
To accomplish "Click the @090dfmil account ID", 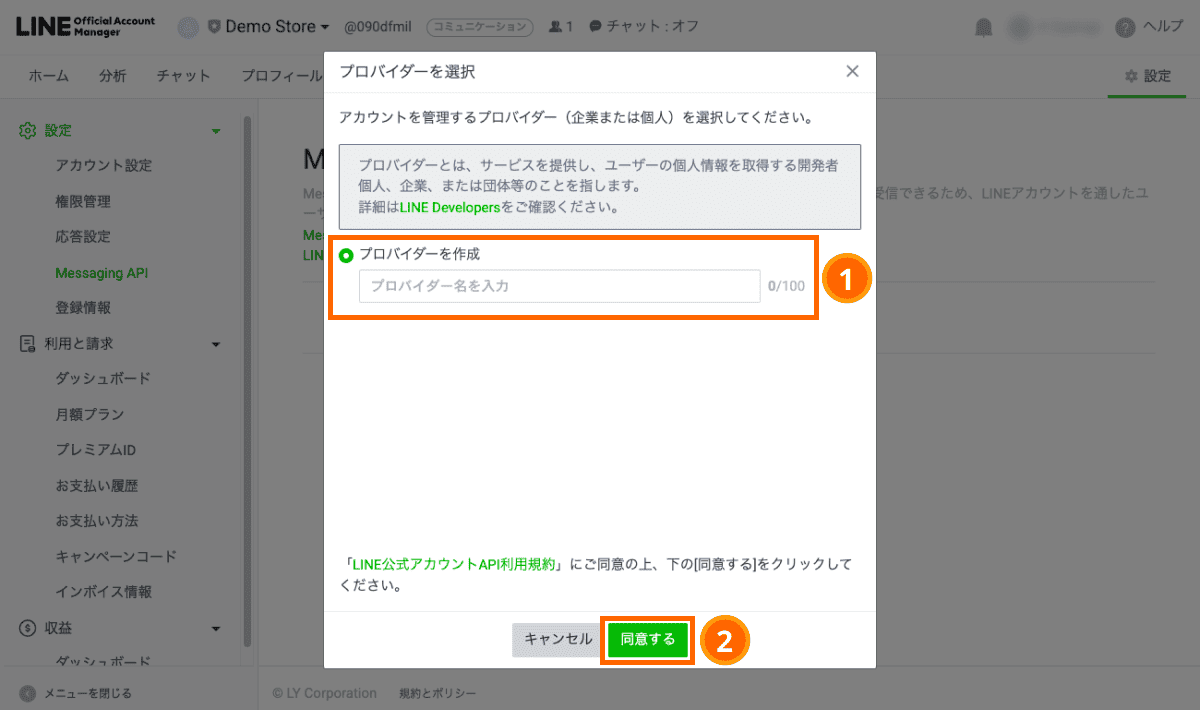I will tap(380, 27).
